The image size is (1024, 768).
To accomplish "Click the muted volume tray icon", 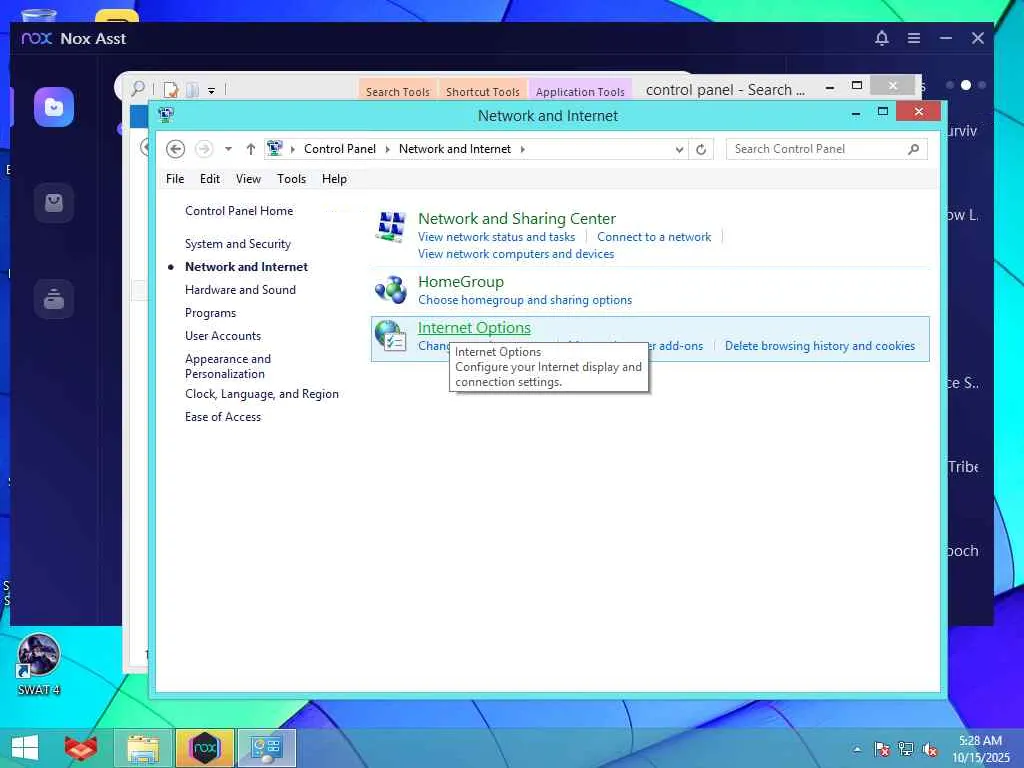I will pyautogui.click(x=930, y=749).
